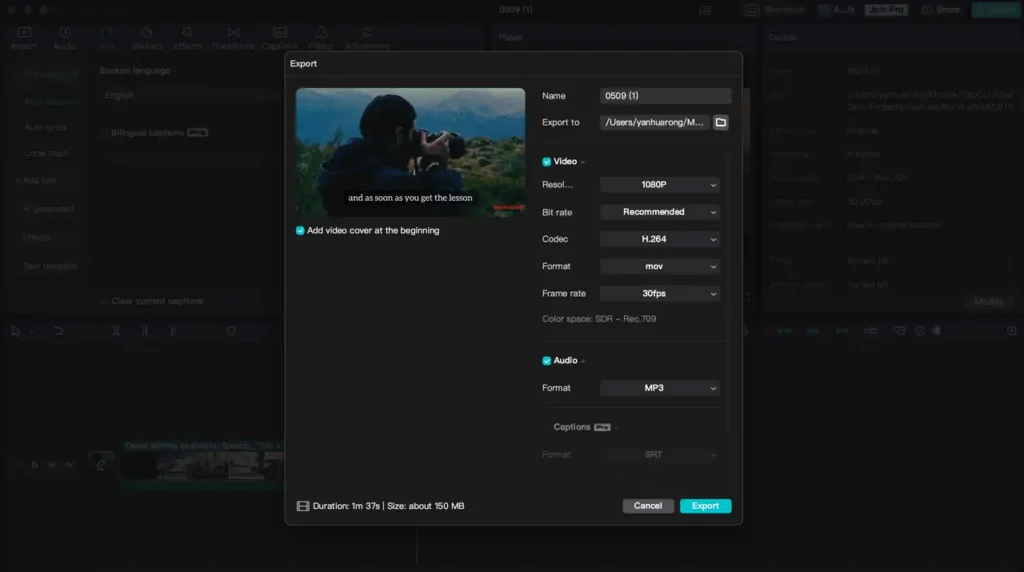
Task: Open the Codec H.264 dropdown
Action: point(660,239)
